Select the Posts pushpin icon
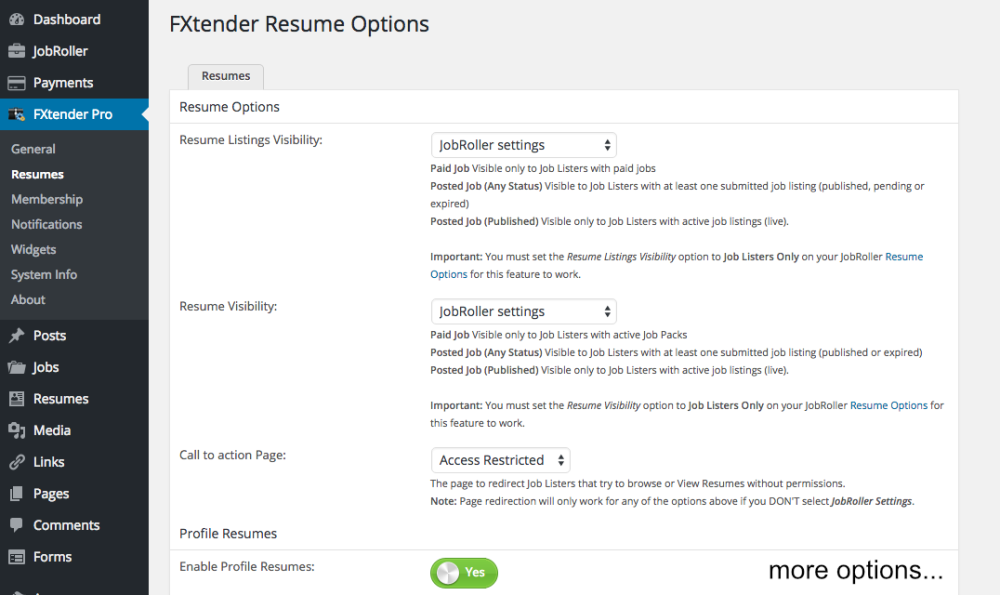Screen dimensions: 1000x595 pos(14,335)
